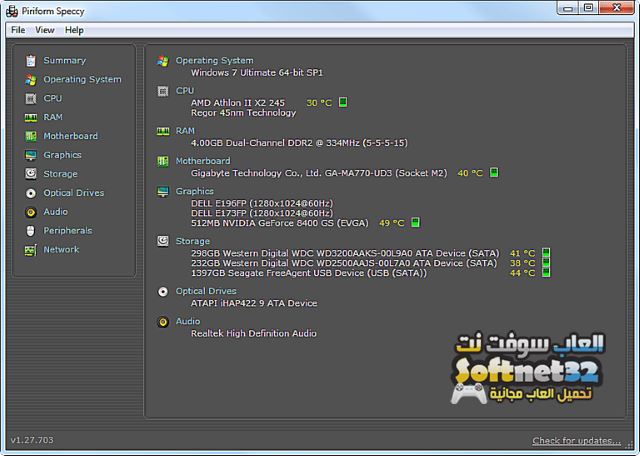Click the Motherboard icon in sidebar

point(31,136)
